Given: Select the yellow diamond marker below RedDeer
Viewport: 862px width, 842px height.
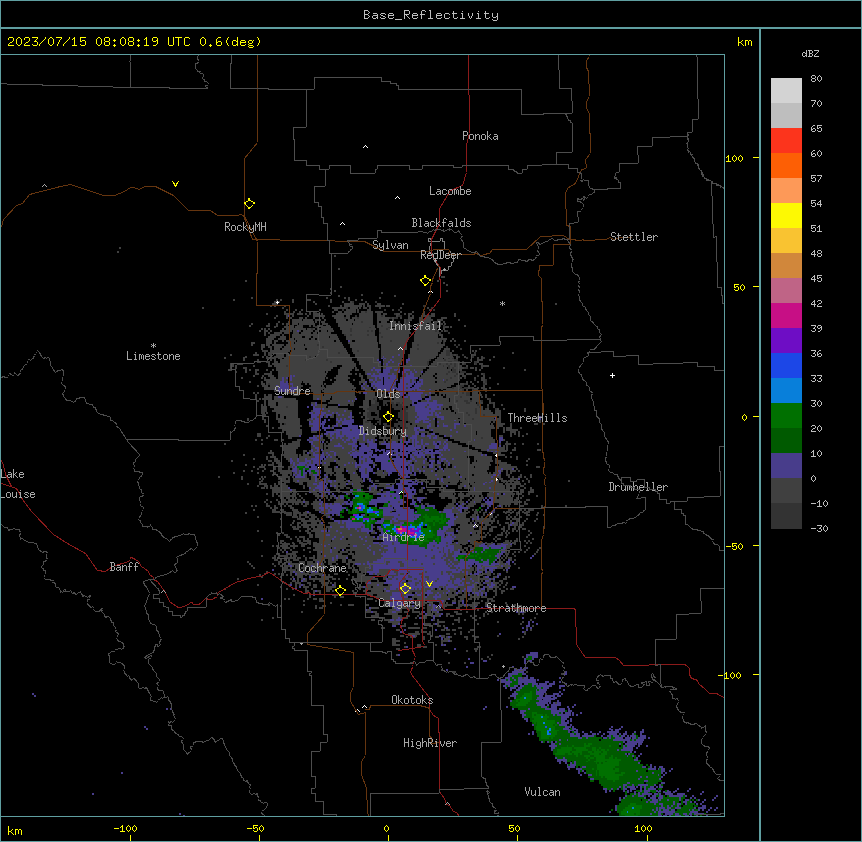Looking at the screenshot, I should (x=425, y=281).
